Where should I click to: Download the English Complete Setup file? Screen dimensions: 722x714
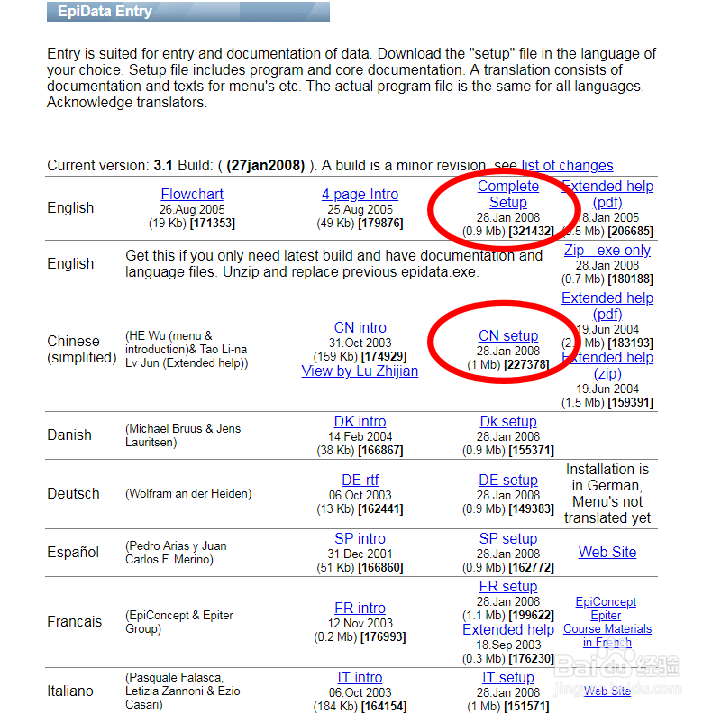pyautogui.click(x=508, y=194)
